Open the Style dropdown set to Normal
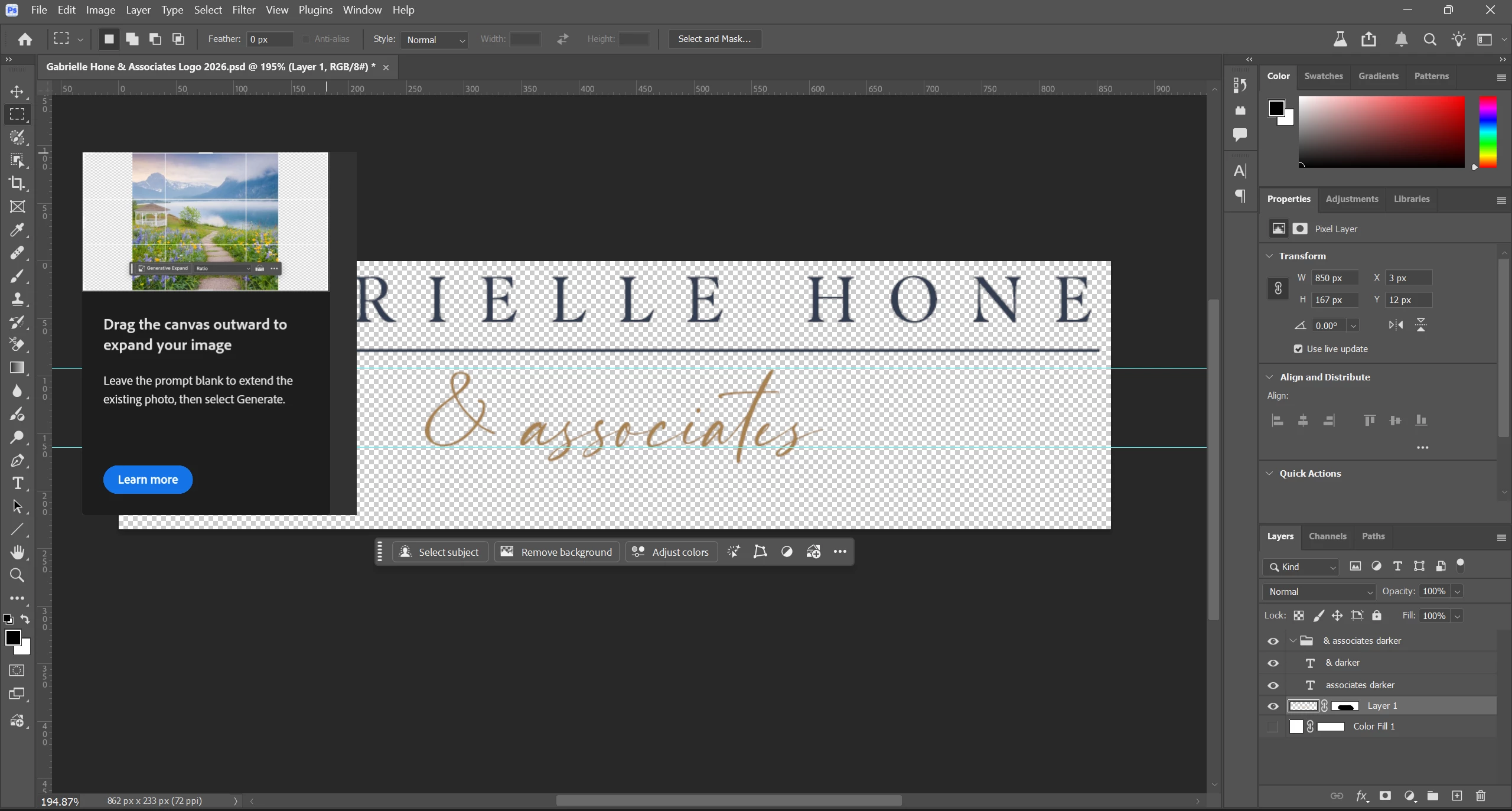 435,40
